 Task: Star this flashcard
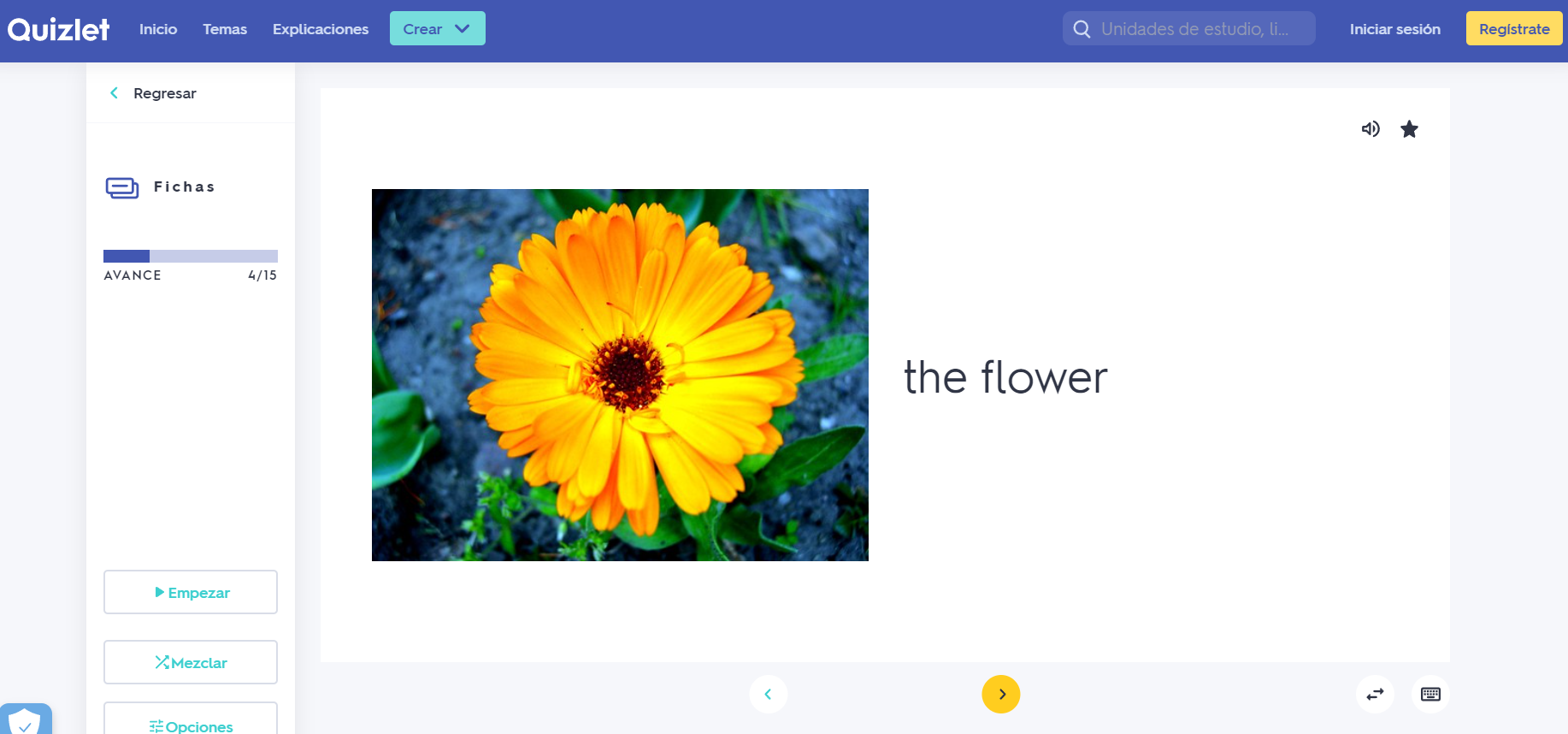[1409, 129]
